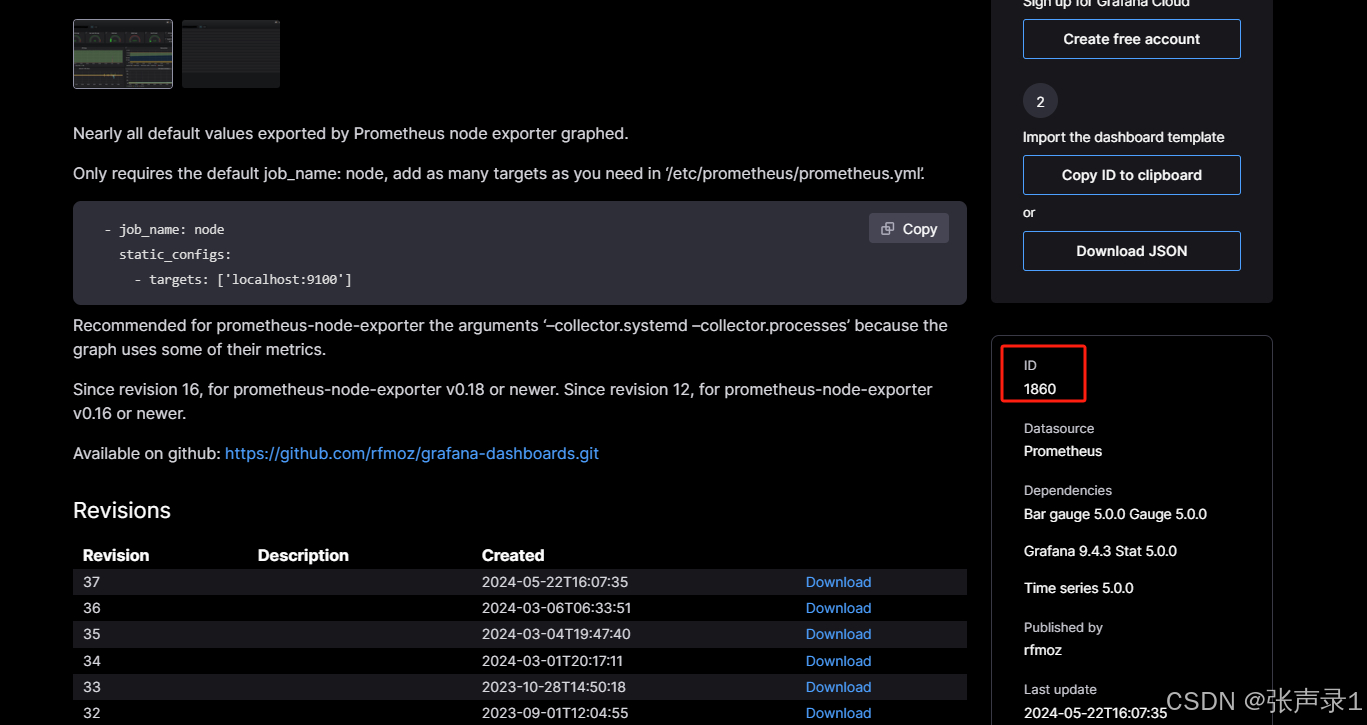
Task: Click the 'static_configs:' code line
Action: (175, 254)
